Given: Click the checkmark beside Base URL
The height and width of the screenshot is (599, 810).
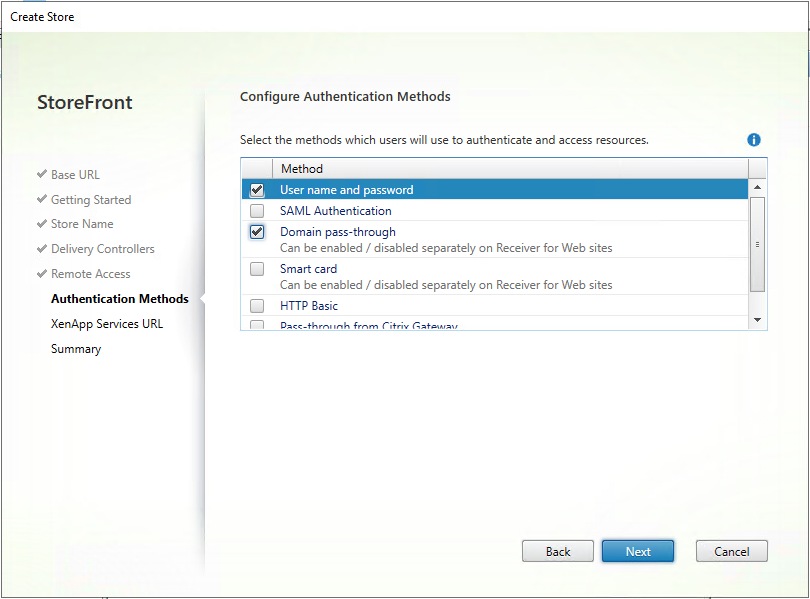Looking at the screenshot, I should 42,174.
